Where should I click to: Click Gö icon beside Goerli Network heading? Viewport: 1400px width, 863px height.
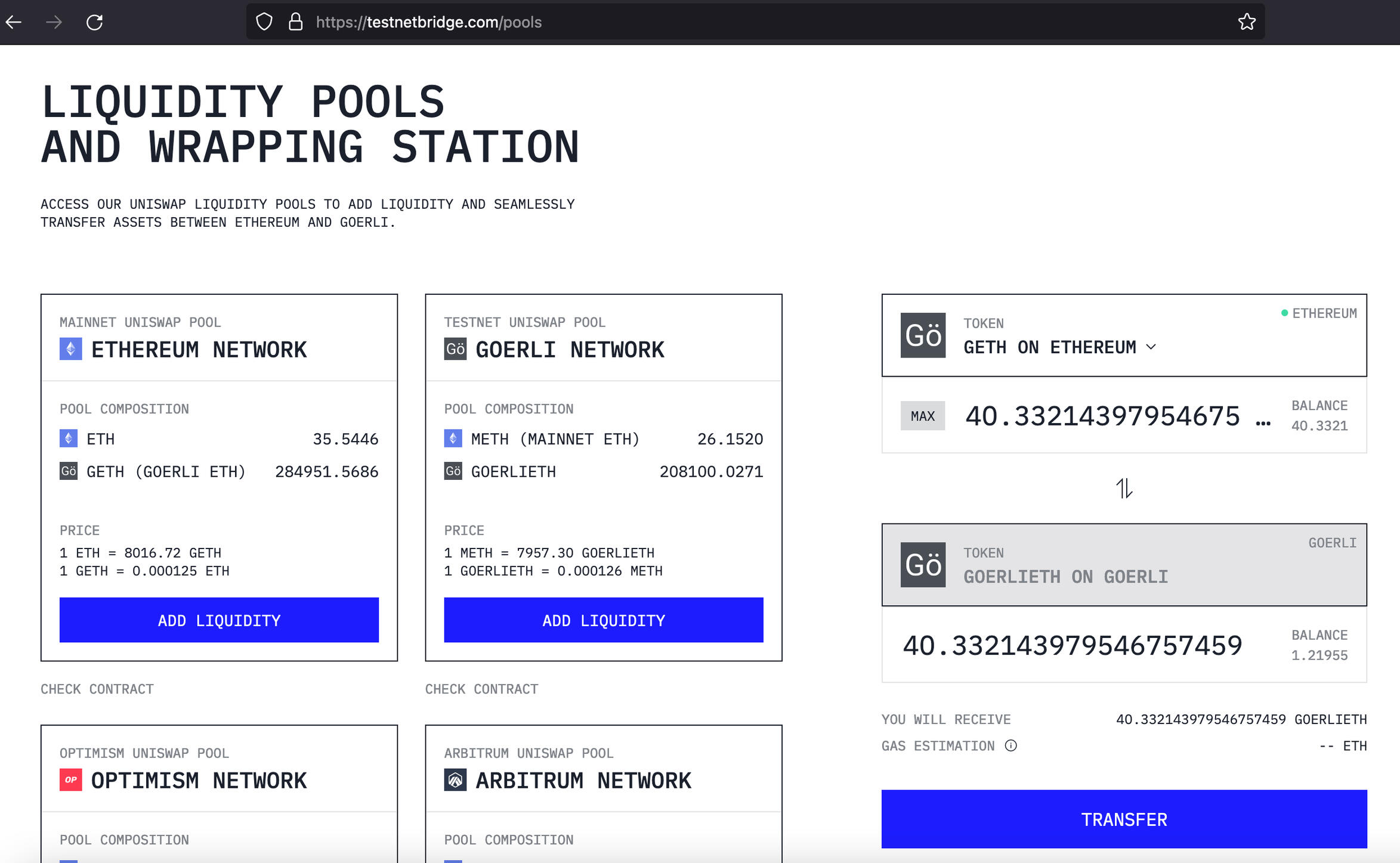click(455, 349)
